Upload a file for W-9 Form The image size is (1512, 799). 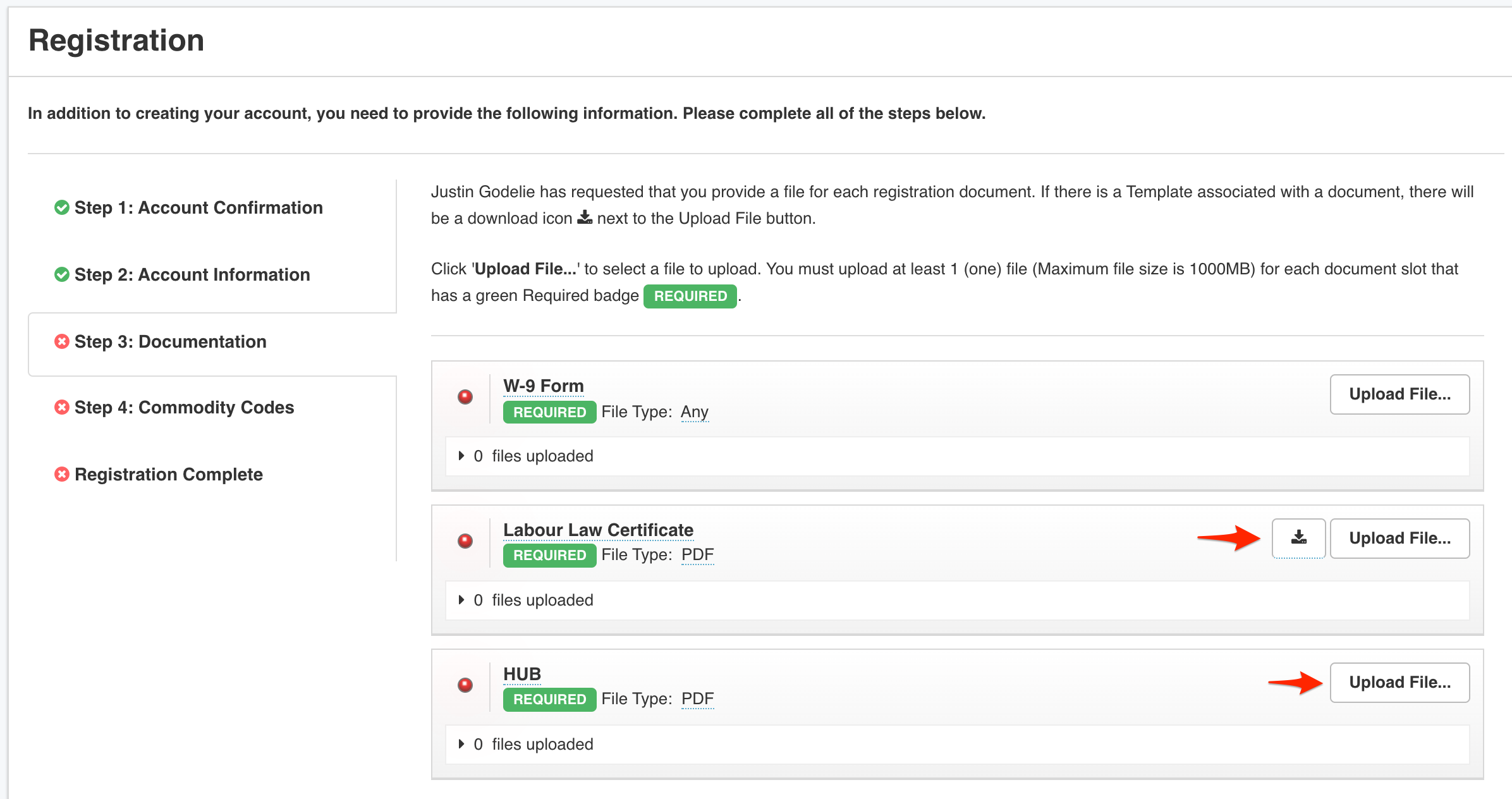click(1399, 394)
